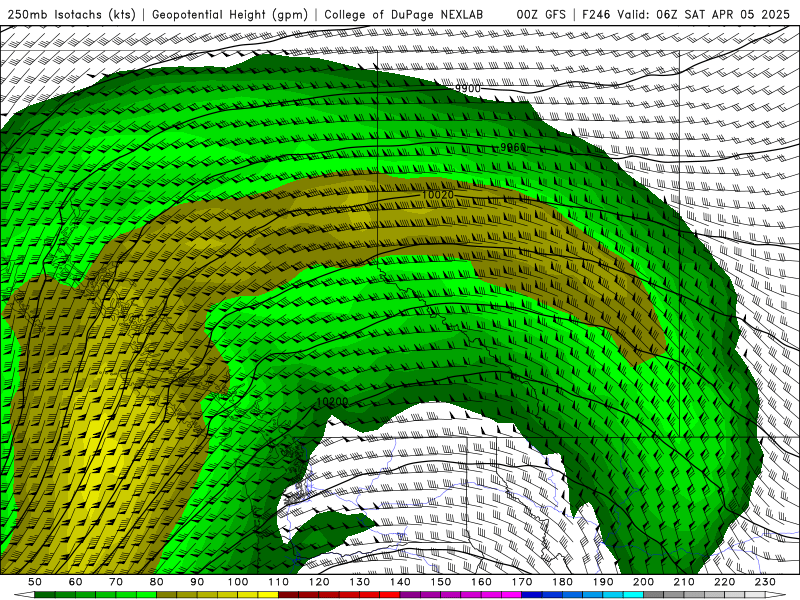
Task: Pick the bright magenta swatch just before 170
Action: [512, 594]
